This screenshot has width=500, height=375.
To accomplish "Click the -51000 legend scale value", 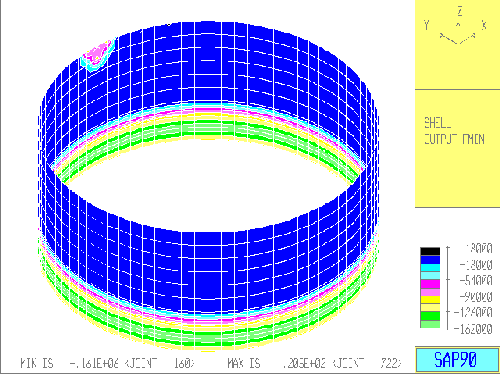I will click(x=476, y=281).
